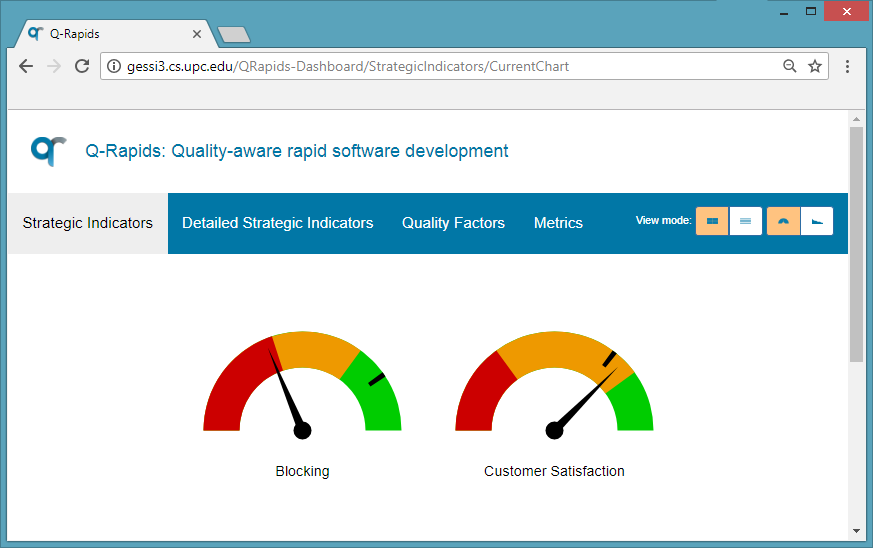Bookmark this page with the star
This screenshot has width=873, height=548.
(x=815, y=66)
